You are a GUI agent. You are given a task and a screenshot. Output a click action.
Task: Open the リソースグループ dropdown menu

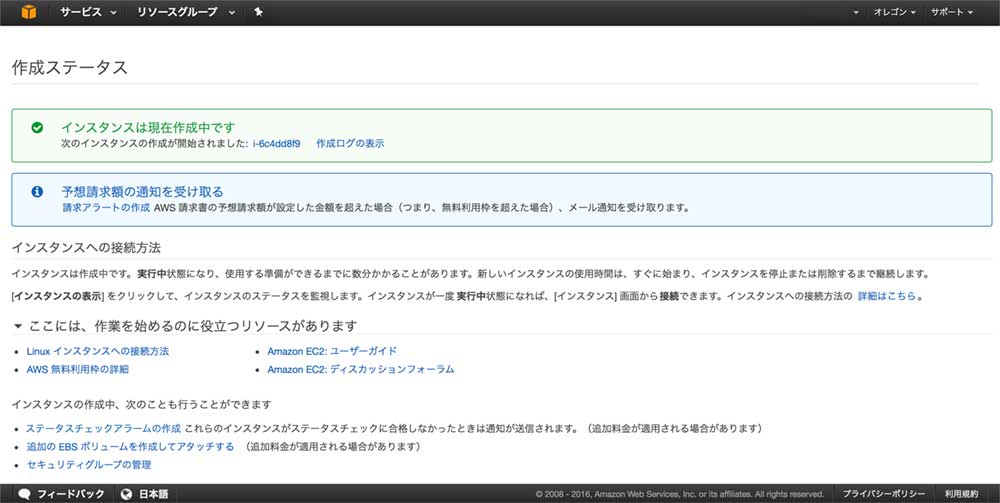(185, 12)
